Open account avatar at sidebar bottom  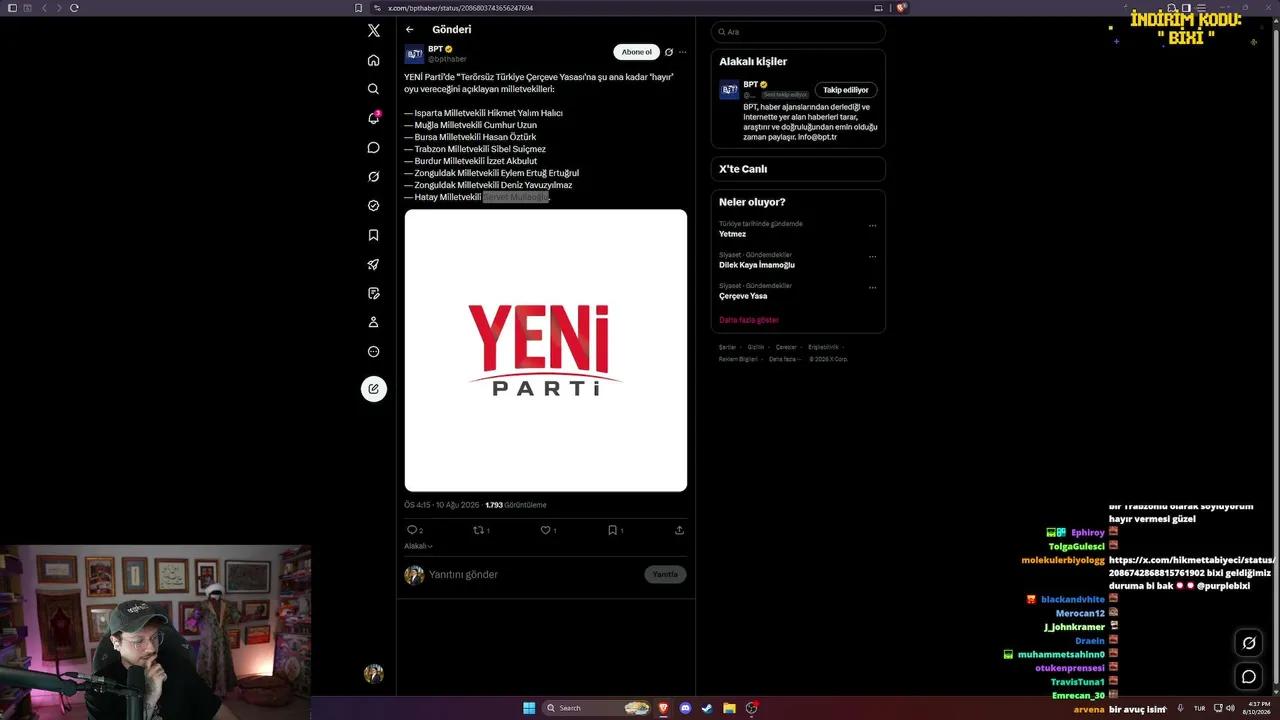(373, 674)
